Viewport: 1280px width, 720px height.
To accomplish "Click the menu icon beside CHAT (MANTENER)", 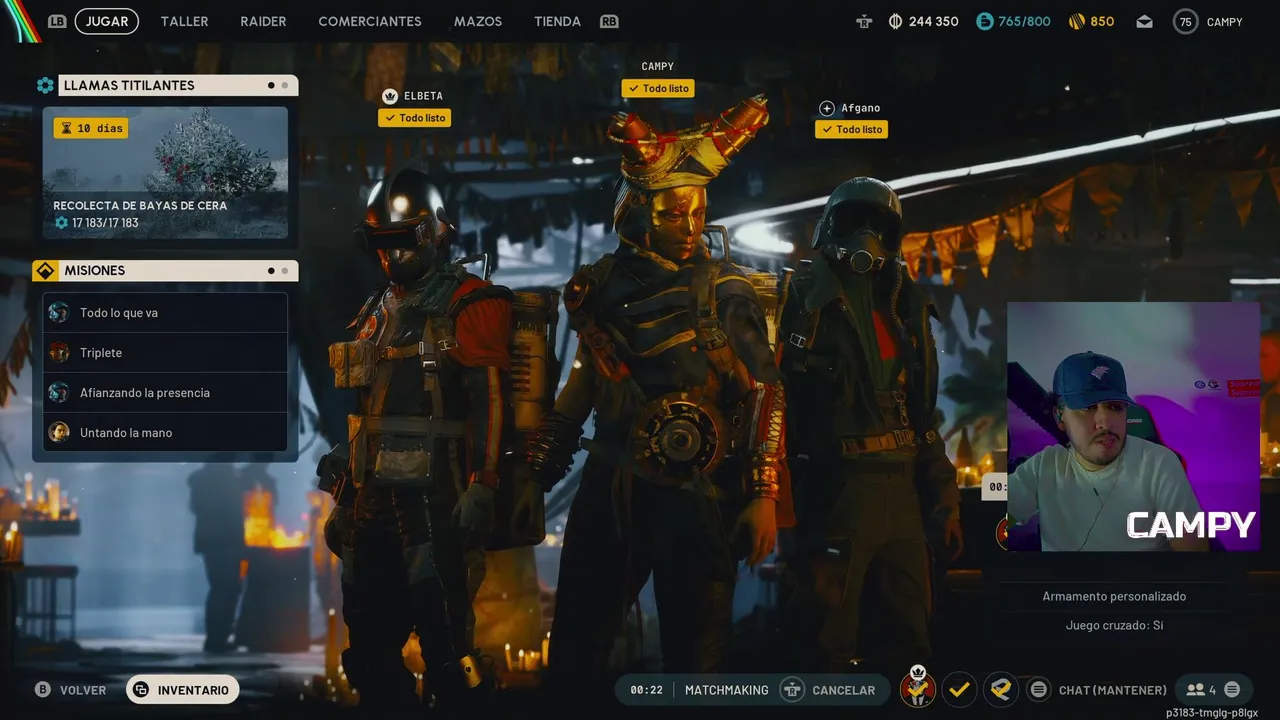I will [1039, 689].
